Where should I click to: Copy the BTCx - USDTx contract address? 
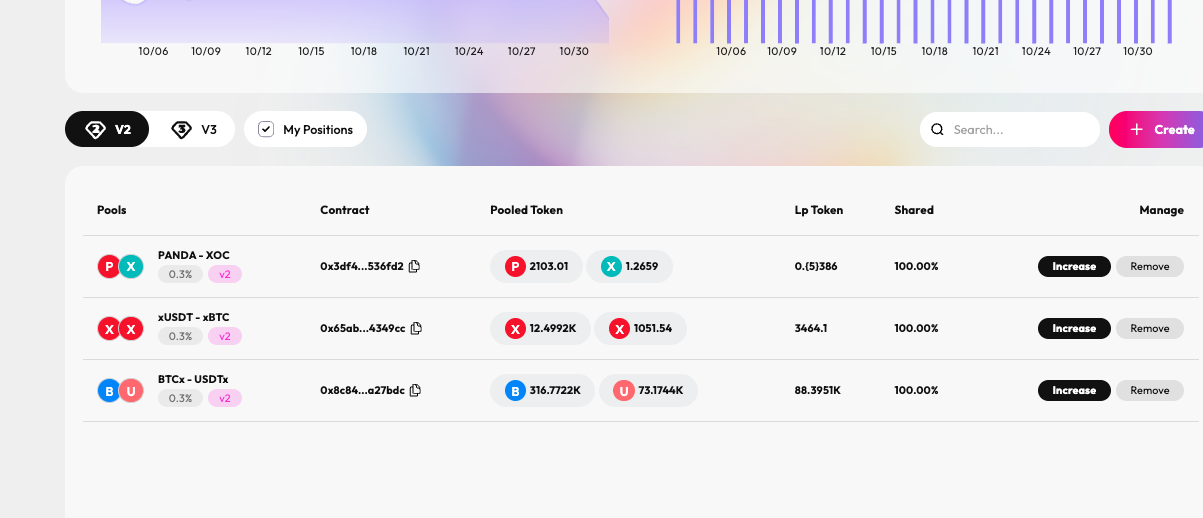415,390
